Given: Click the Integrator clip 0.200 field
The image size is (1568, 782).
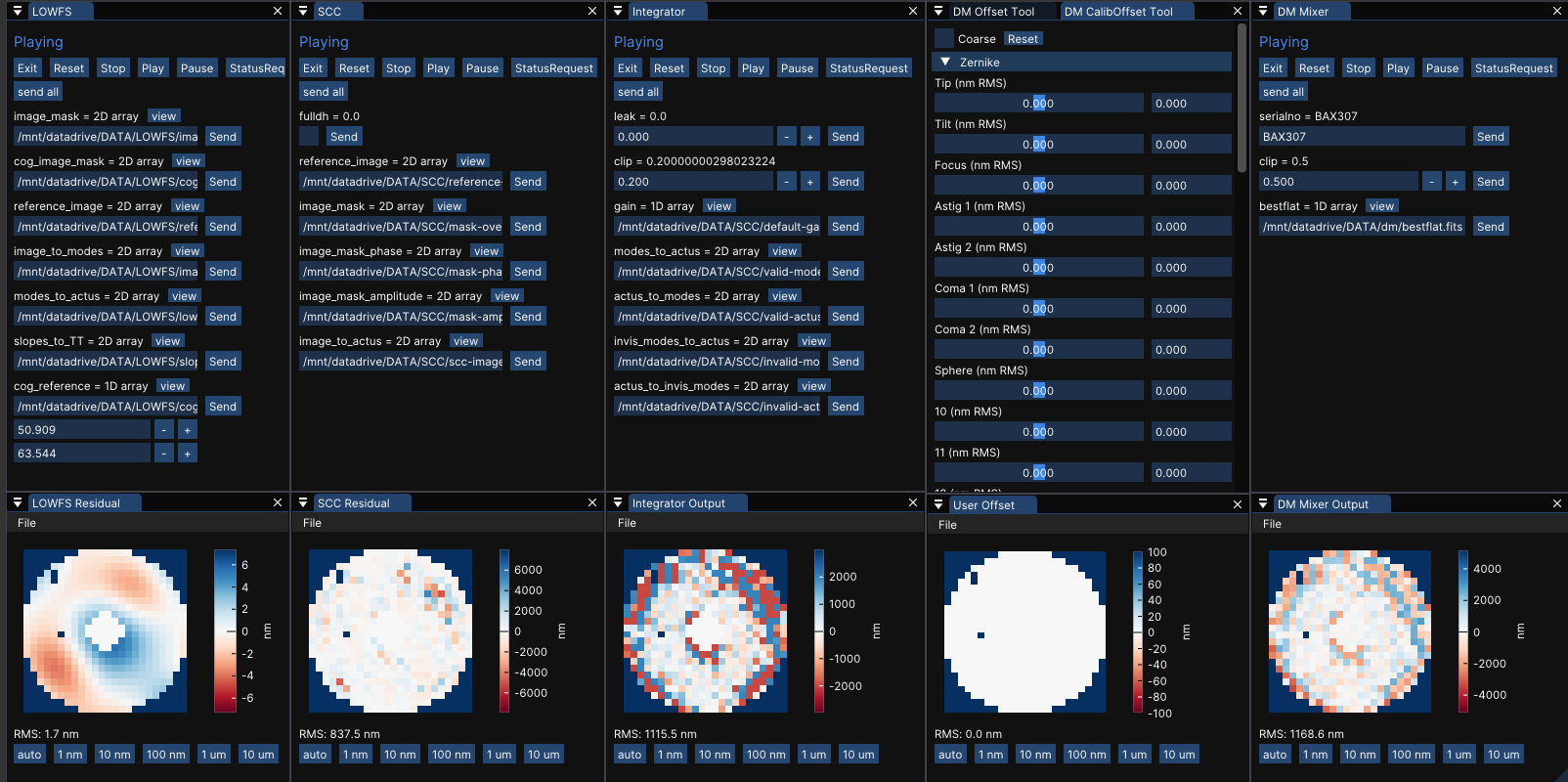Looking at the screenshot, I should pos(693,182).
